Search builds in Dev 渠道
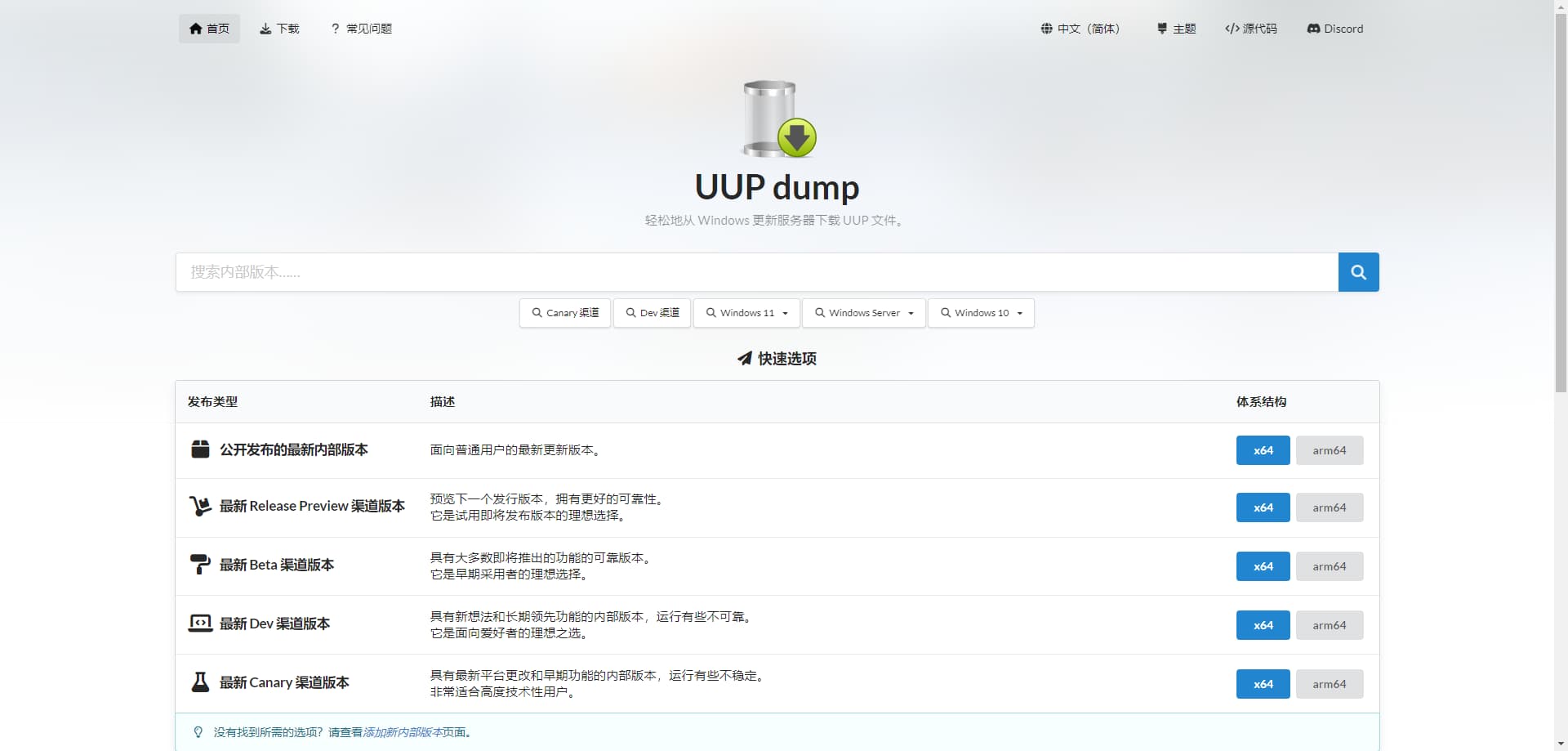The height and width of the screenshot is (751, 1568). click(652, 313)
